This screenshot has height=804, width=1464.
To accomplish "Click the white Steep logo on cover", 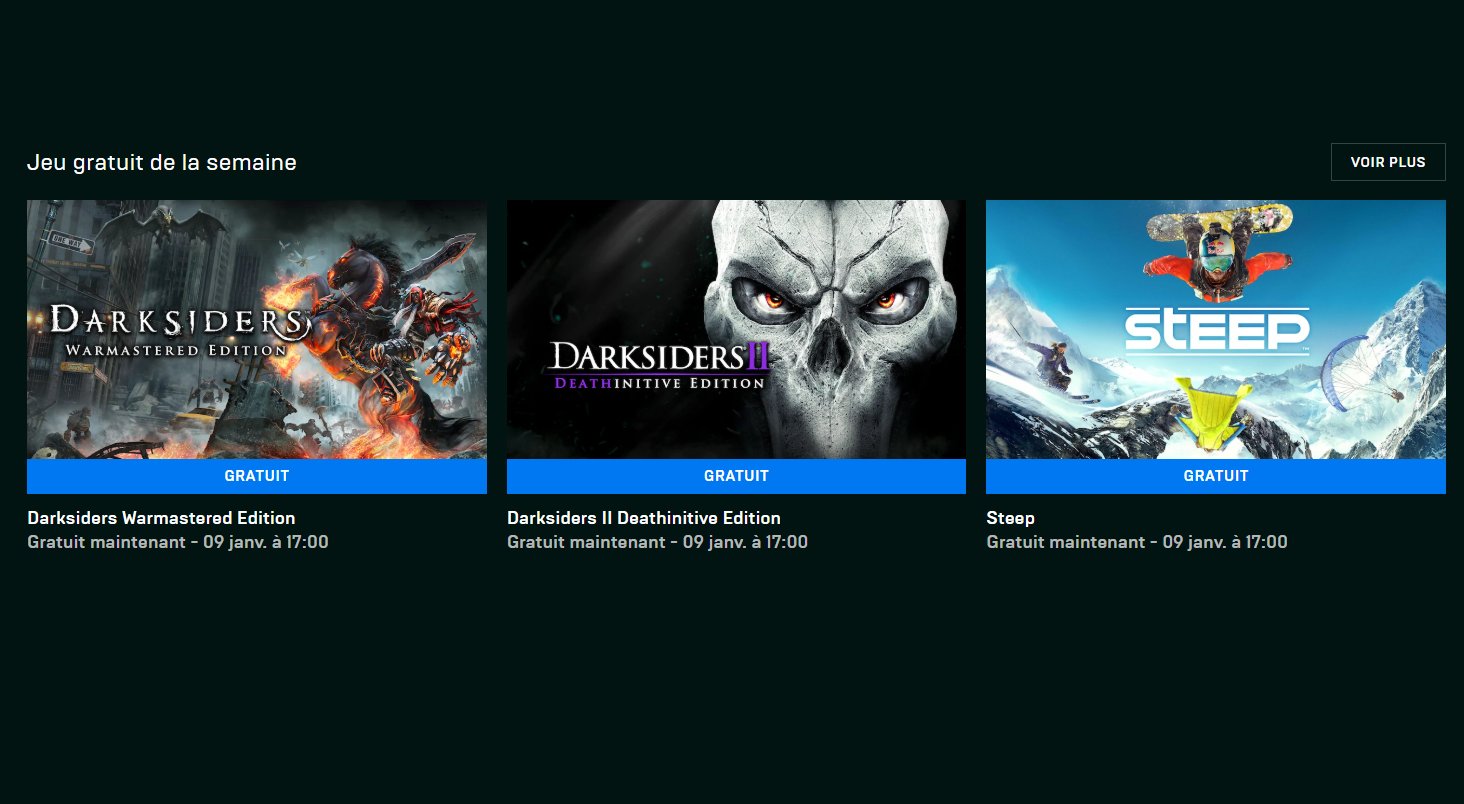I will [x=1216, y=330].
